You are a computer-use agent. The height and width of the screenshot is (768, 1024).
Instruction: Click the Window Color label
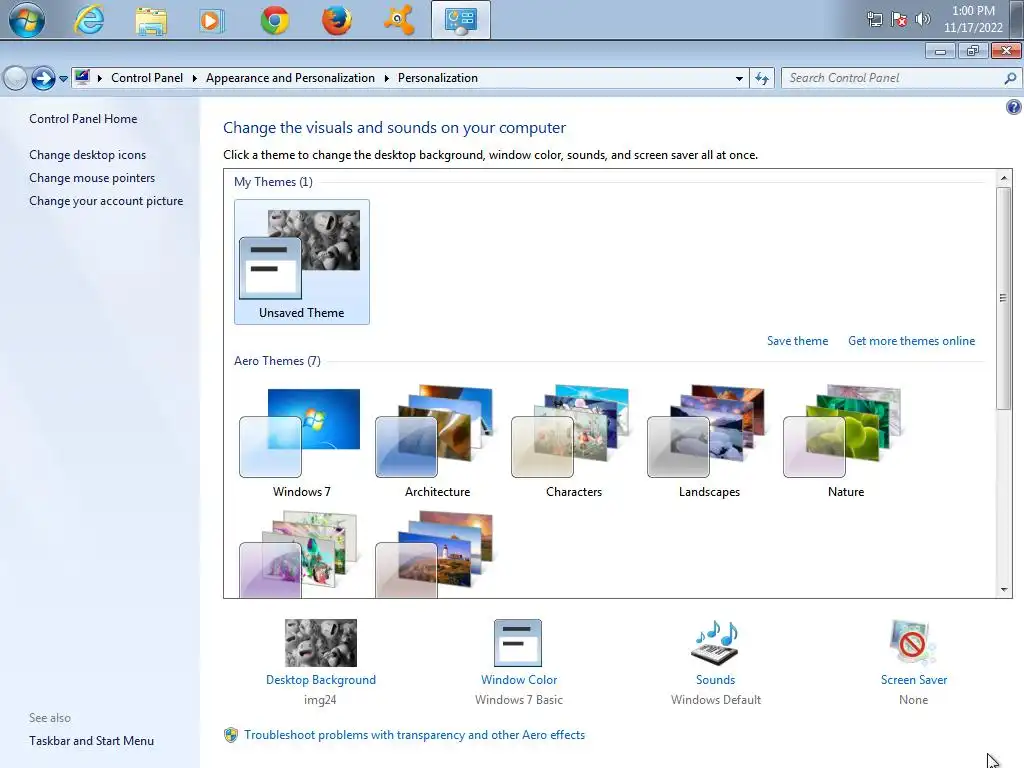click(519, 680)
